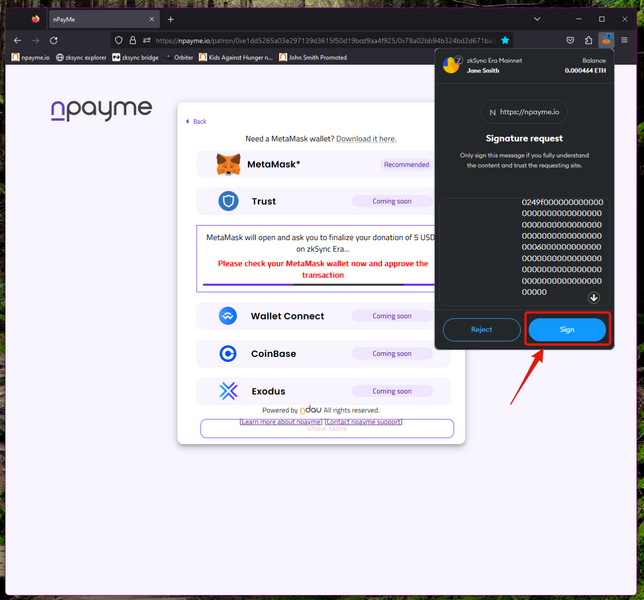The image size is (644, 600).
Task: Click the permissions icon in address bar
Action: click(x=147, y=40)
